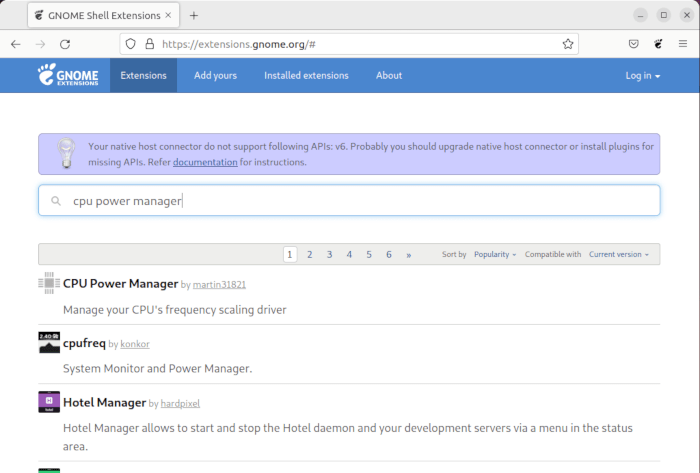This screenshot has width=700, height=473.
Task: Click 'Manage your CPU's frequency scaling driver' text
Action: pos(175,310)
